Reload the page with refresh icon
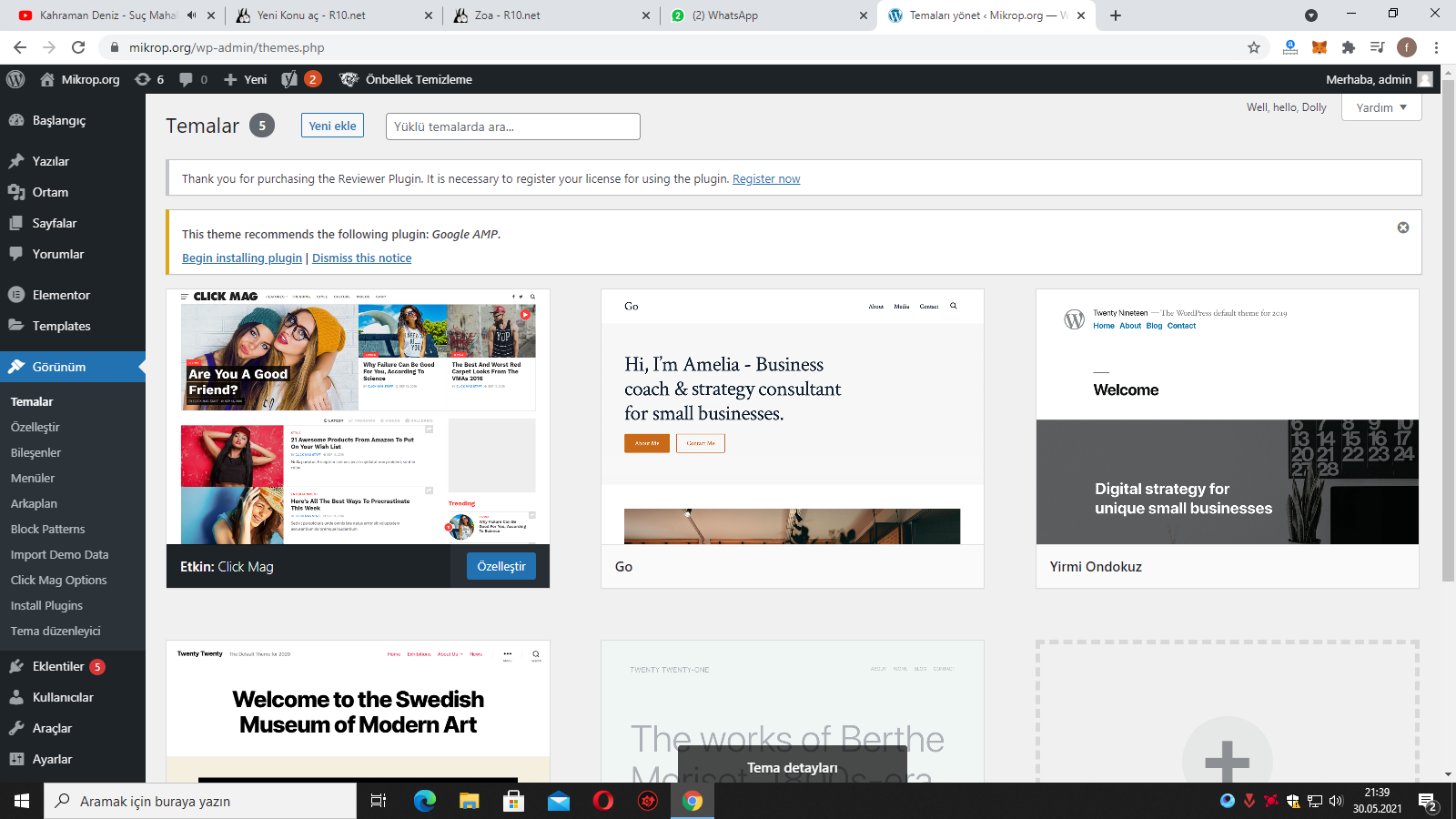 pyautogui.click(x=78, y=47)
